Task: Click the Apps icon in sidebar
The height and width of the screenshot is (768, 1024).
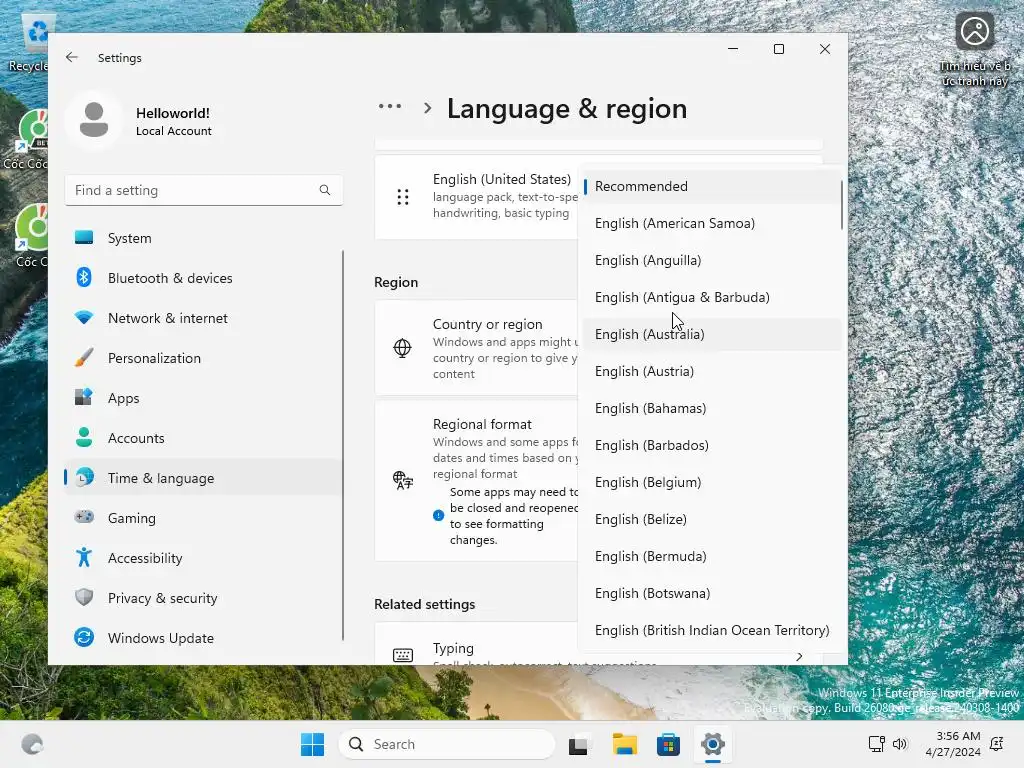Action: pyautogui.click(x=84, y=397)
